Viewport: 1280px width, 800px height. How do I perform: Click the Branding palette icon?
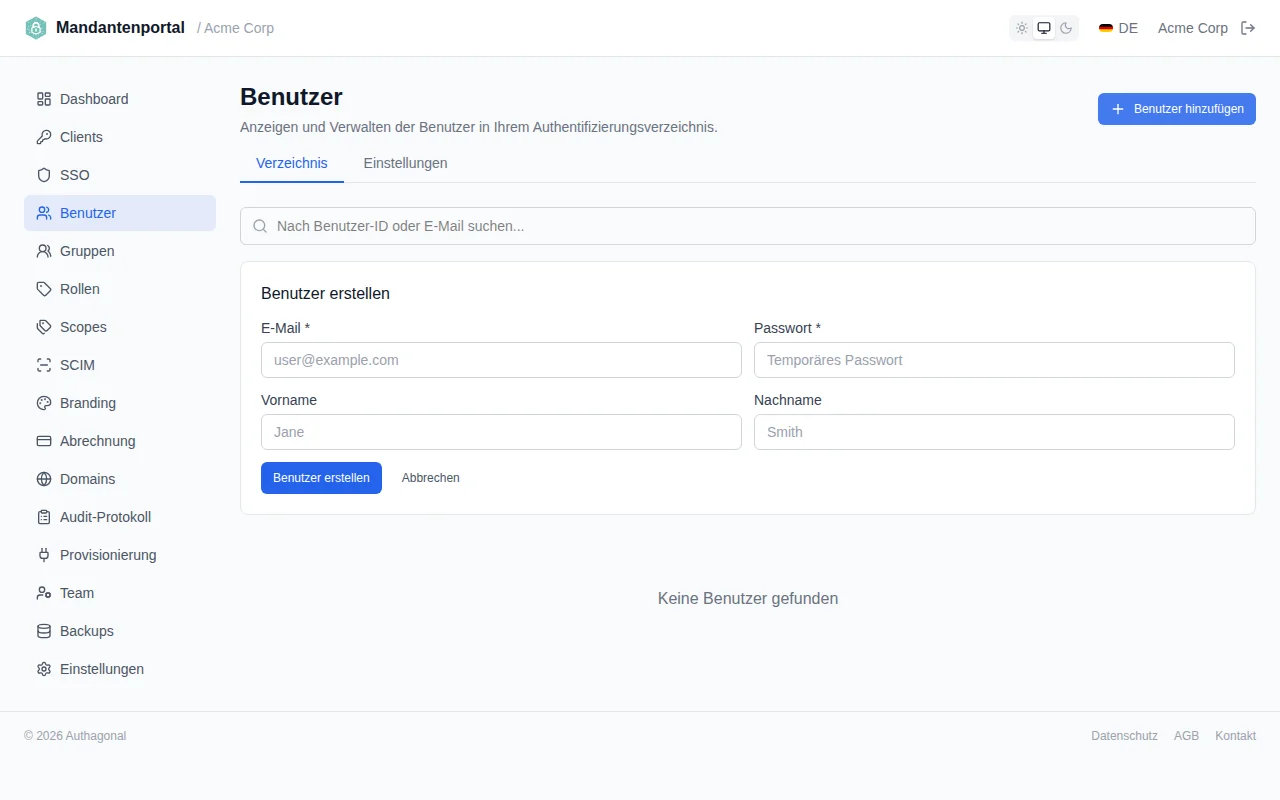pyautogui.click(x=44, y=403)
